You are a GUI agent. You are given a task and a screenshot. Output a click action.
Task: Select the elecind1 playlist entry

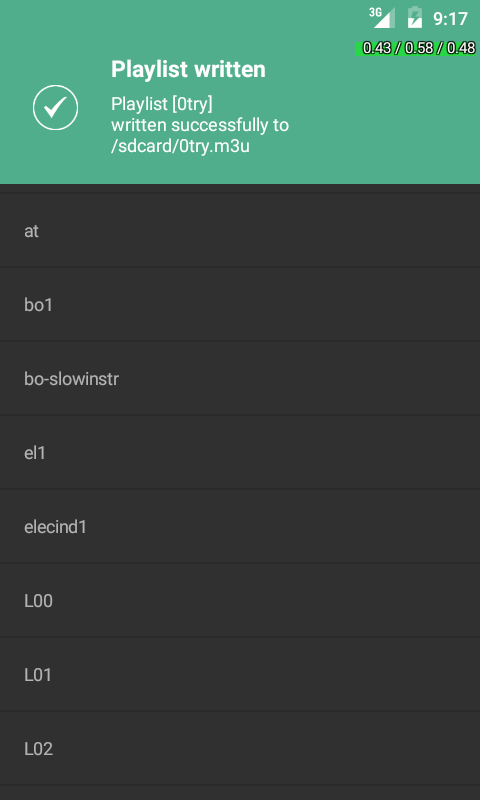tap(240, 527)
